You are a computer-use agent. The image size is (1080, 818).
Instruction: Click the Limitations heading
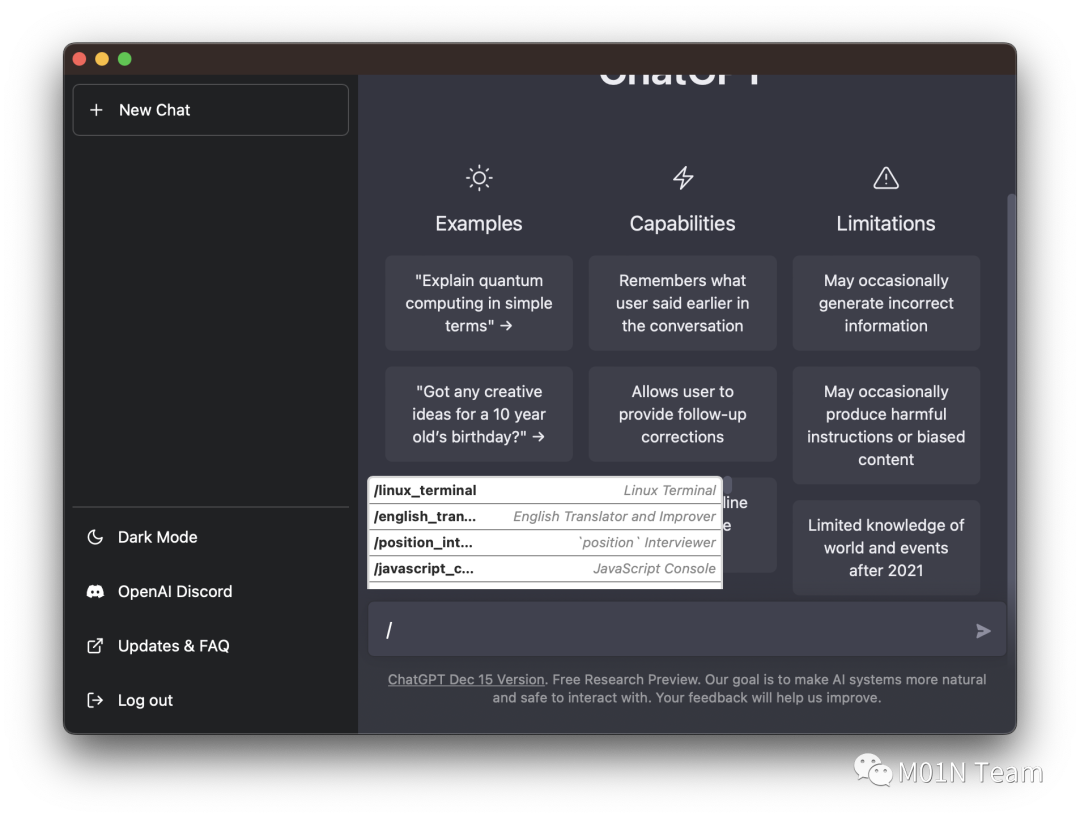[x=886, y=224]
